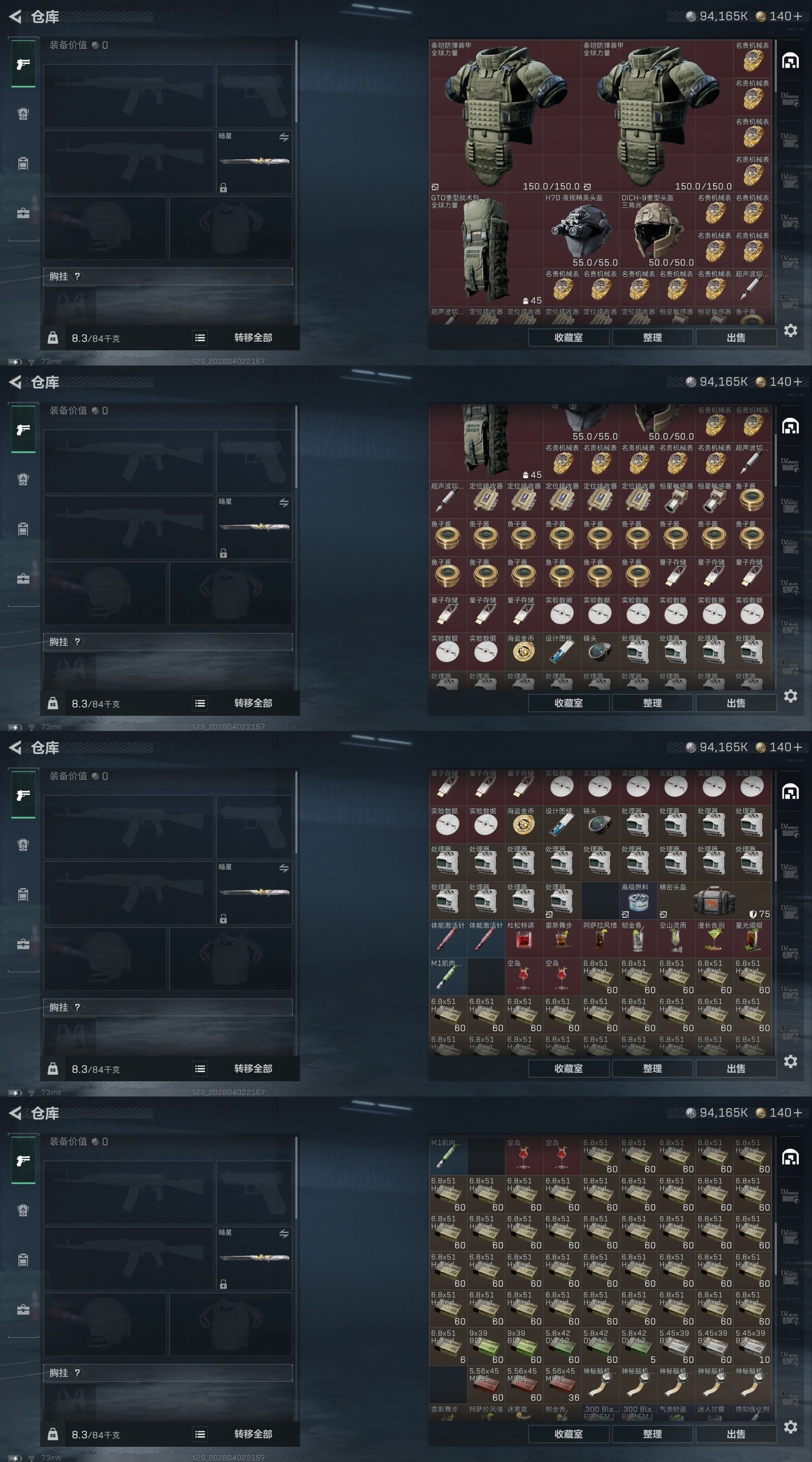Open settings gear beside 出售 in Titan armor view

(791, 330)
